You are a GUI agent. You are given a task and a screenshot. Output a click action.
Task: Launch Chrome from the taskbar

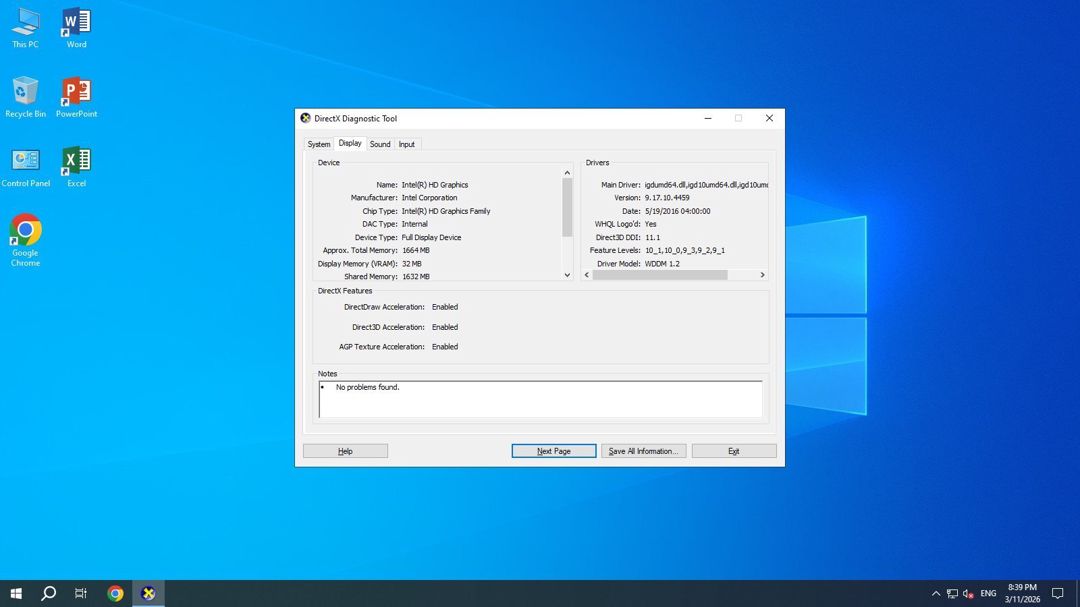click(x=115, y=593)
